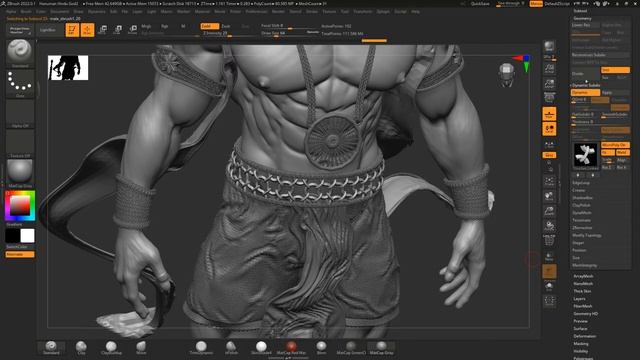Click the Xpose icon on right shelf
The width and height of the screenshot is (640, 360).
[x=549, y=301]
